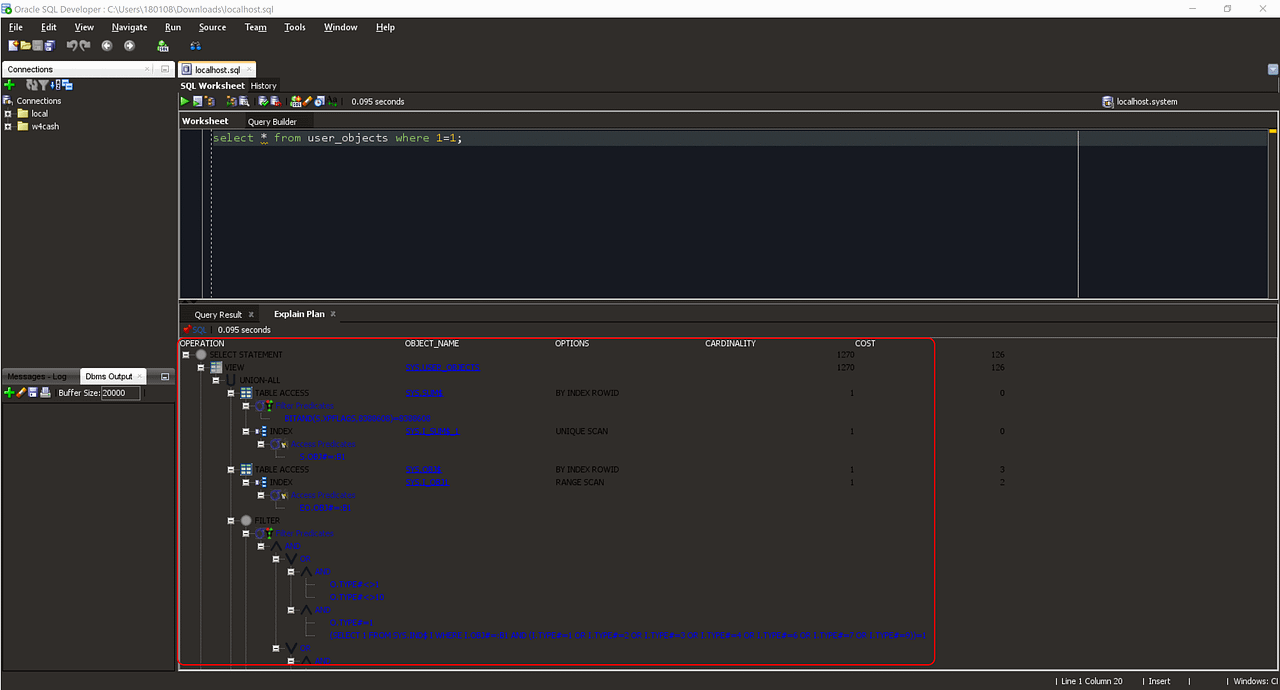Click the filter funnel icon above Connections
Viewport: 1280px width, 690px height.
point(43,85)
